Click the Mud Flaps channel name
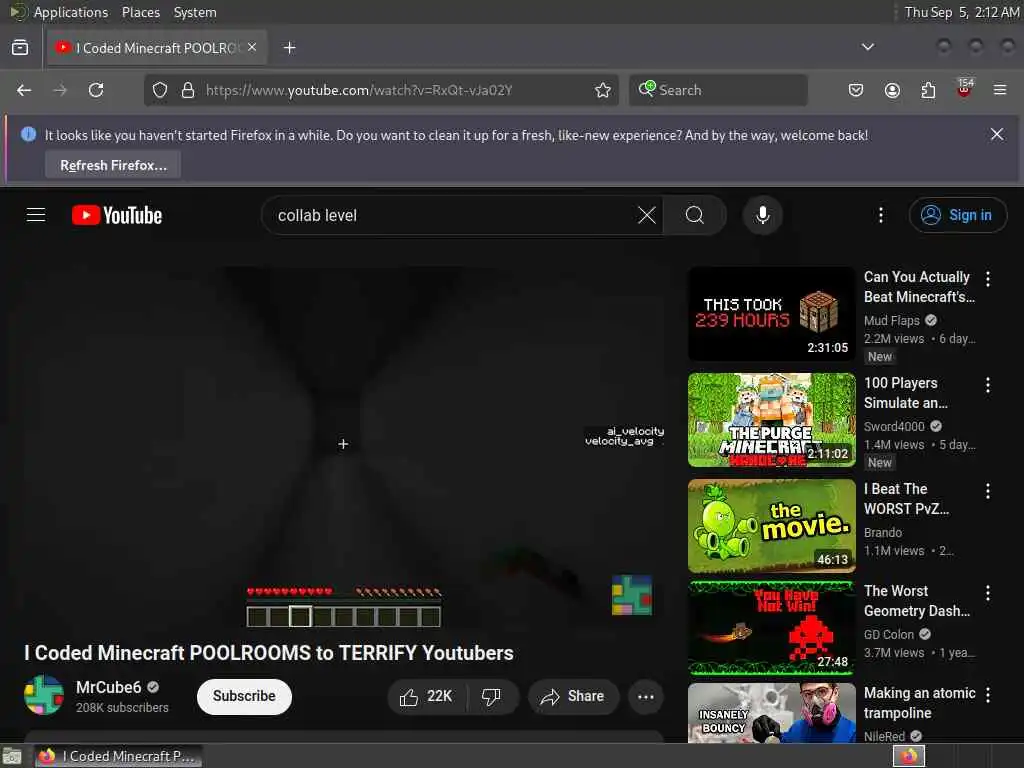The image size is (1024, 768). tap(891, 320)
